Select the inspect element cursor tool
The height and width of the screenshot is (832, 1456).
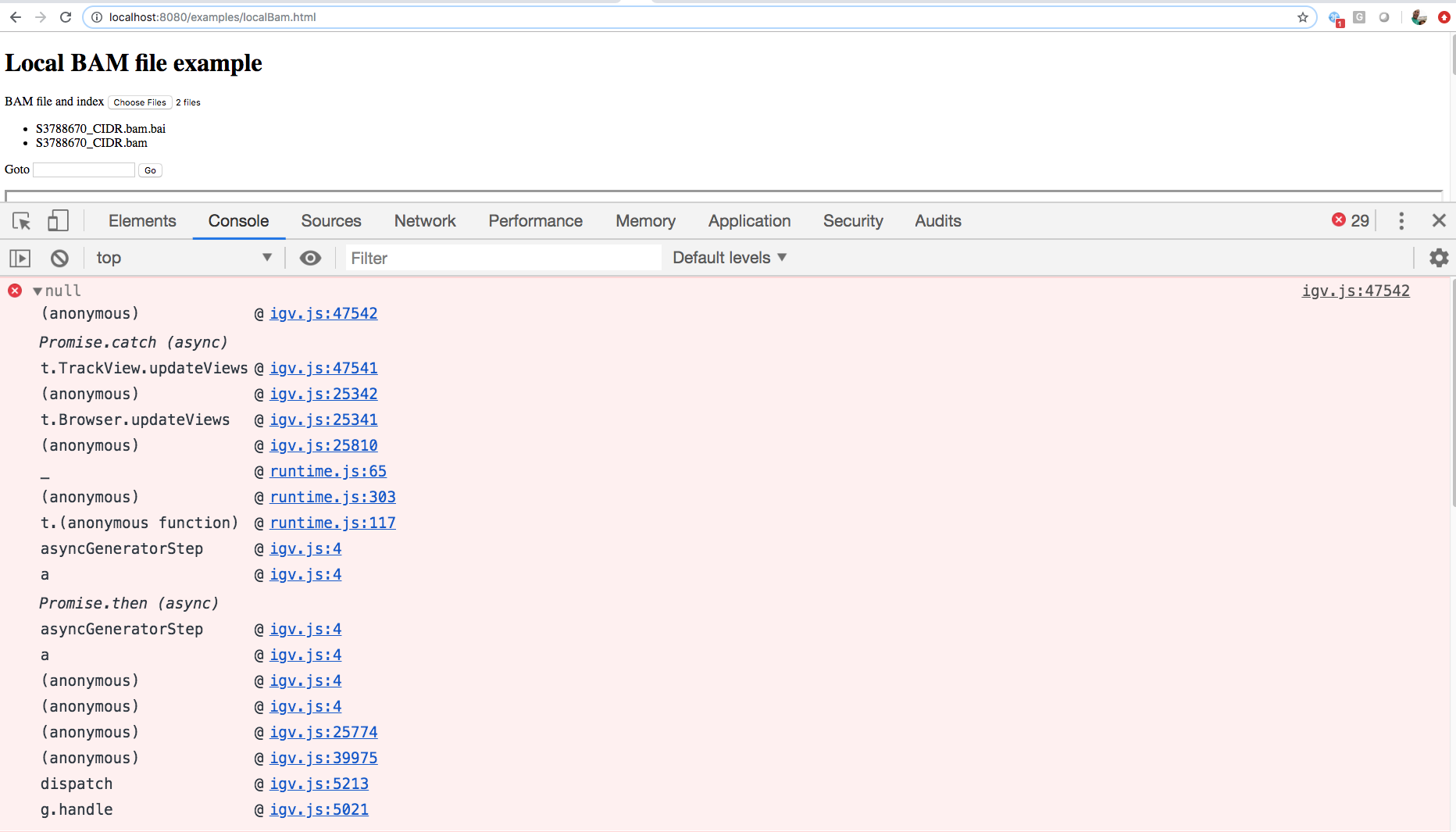point(20,221)
